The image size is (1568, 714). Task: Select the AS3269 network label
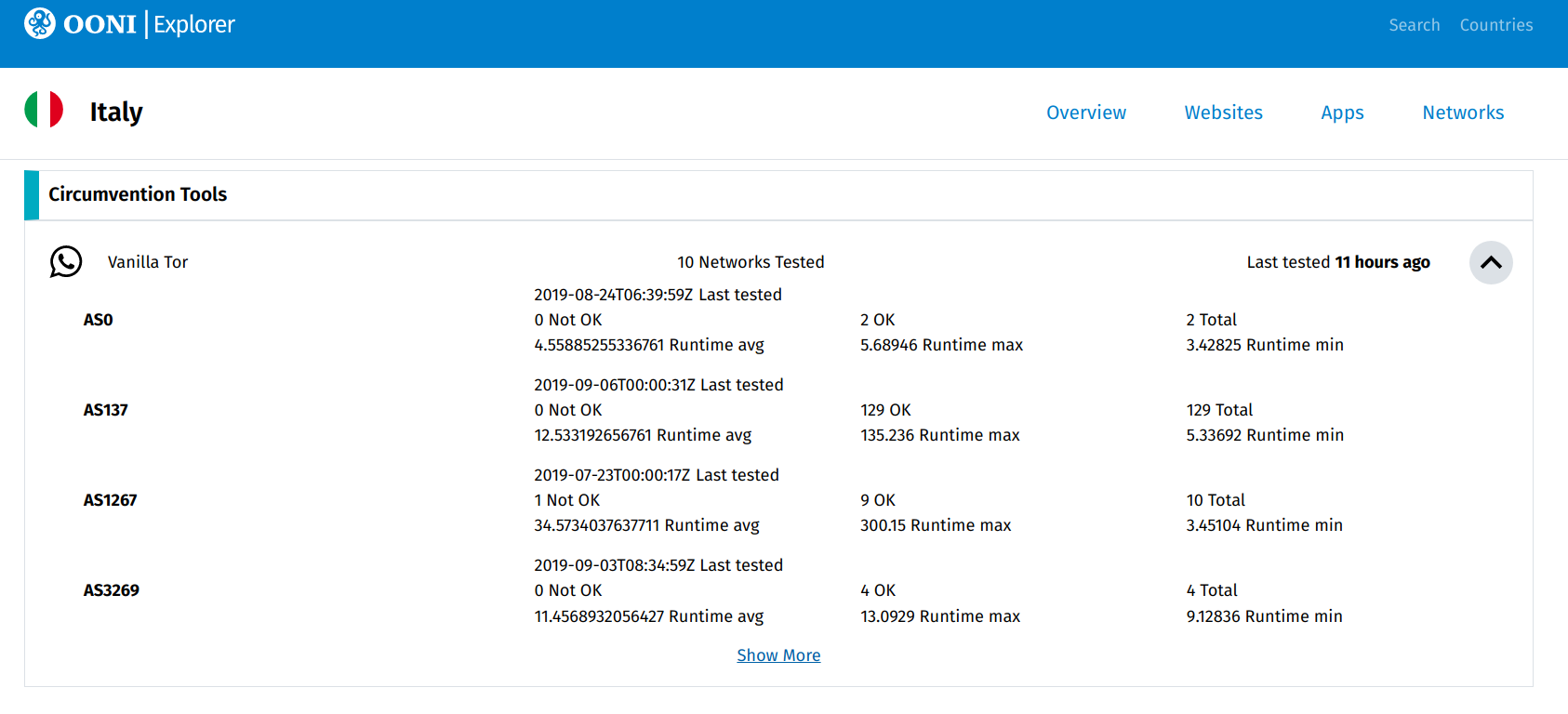(112, 590)
